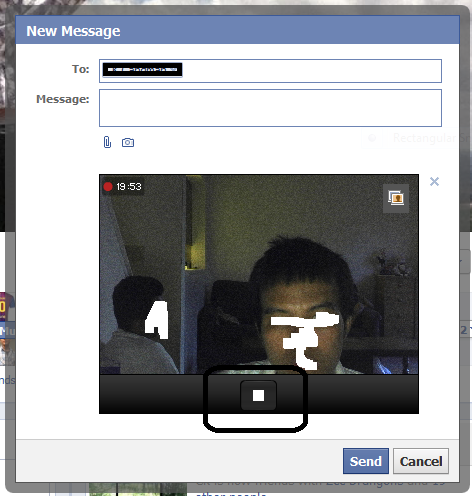This screenshot has height=496, width=472.
Task: Click the 19:53 recording timer
Action: pyautogui.click(x=129, y=187)
